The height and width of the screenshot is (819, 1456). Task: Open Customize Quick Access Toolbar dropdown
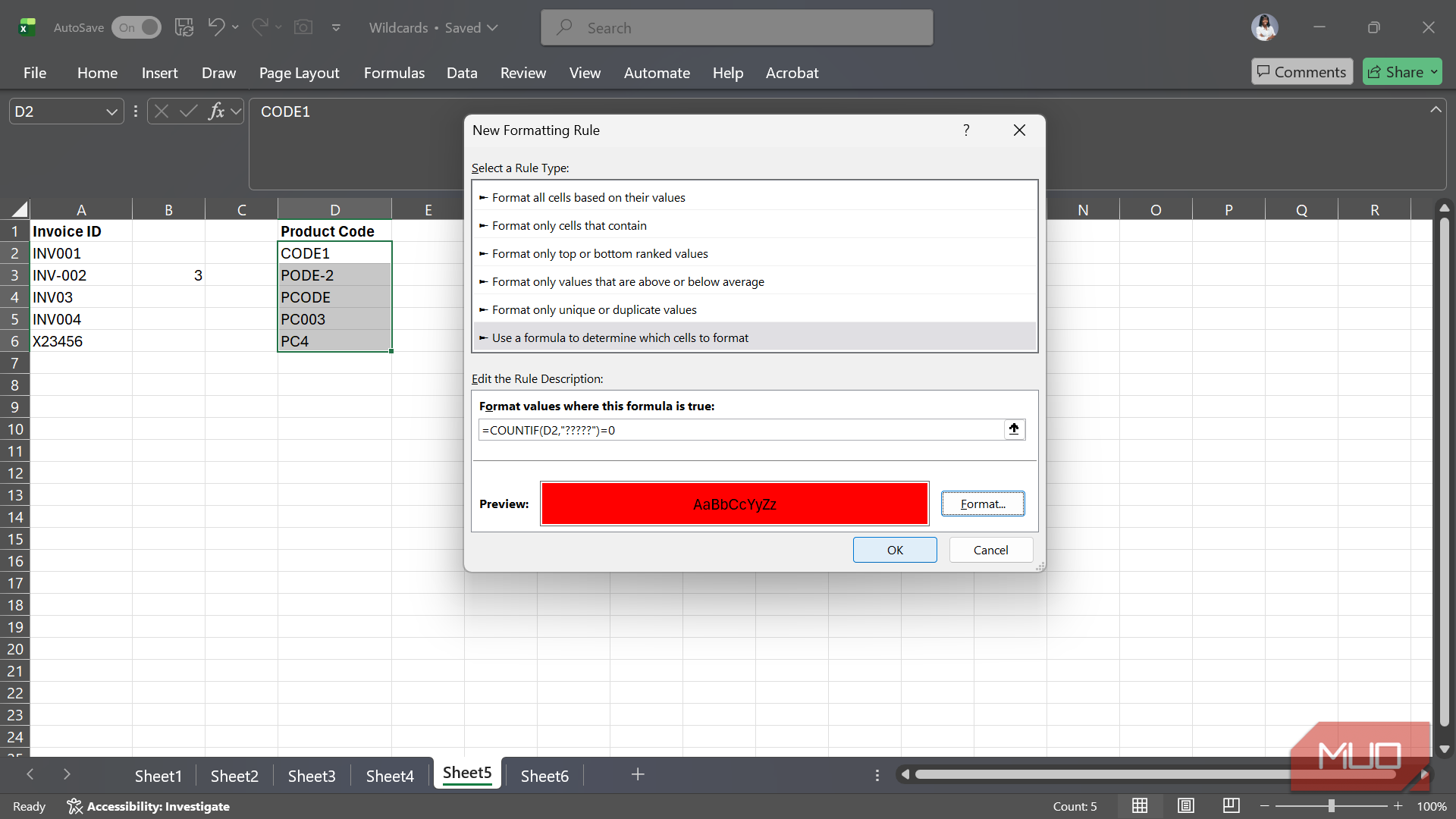pyautogui.click(x=336, y=27)
